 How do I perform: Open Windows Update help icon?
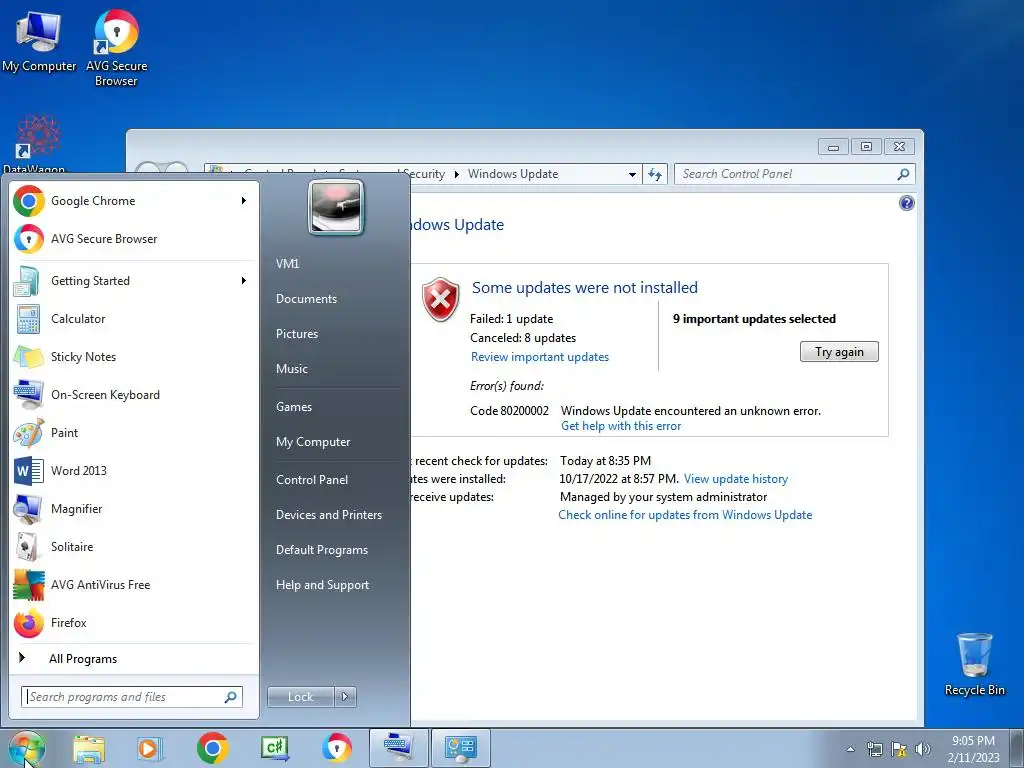pyautogui.click(x=906, y=203)
